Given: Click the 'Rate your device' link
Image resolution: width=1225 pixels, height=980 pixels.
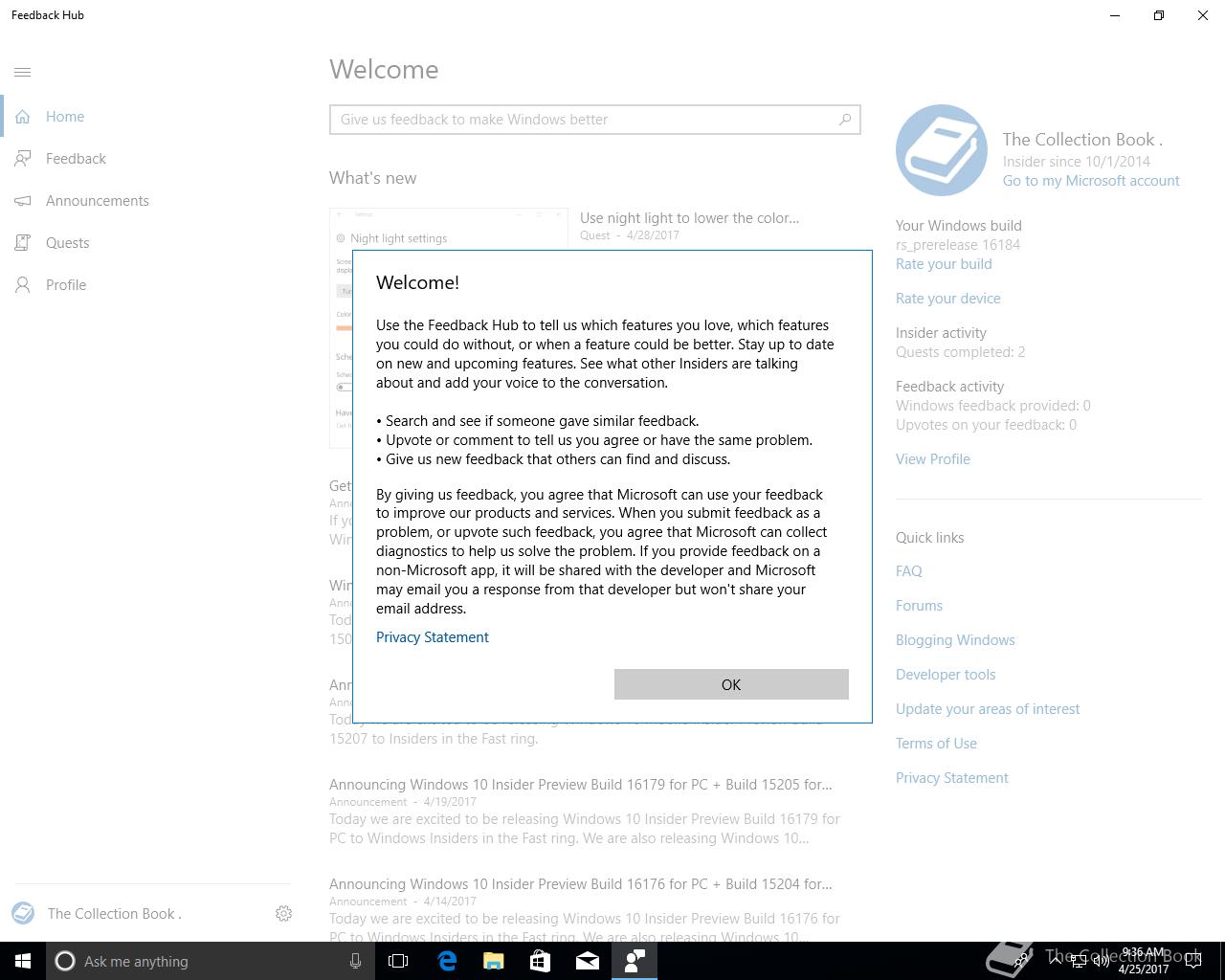Looking at the screenshot, I should click(x=948, y=299).
